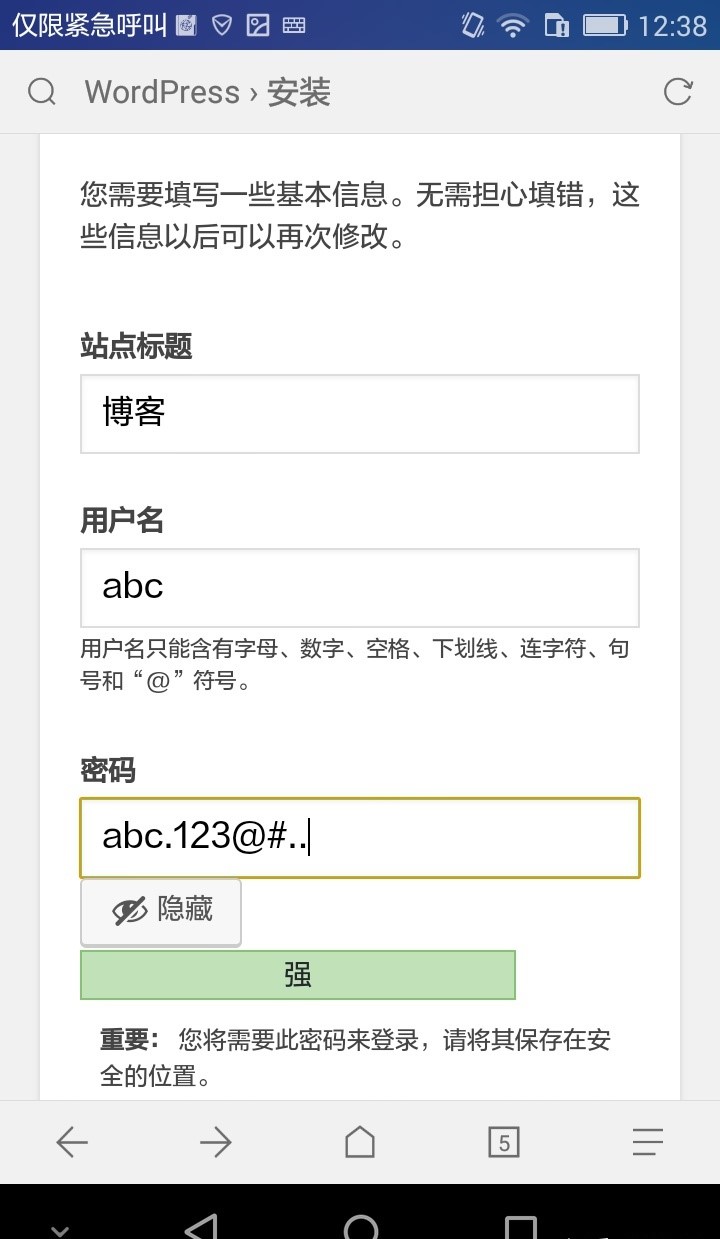This screenshot has width=720, height=1239.
Task: Open the browser hamburger menu
Action: point(648,1142)
